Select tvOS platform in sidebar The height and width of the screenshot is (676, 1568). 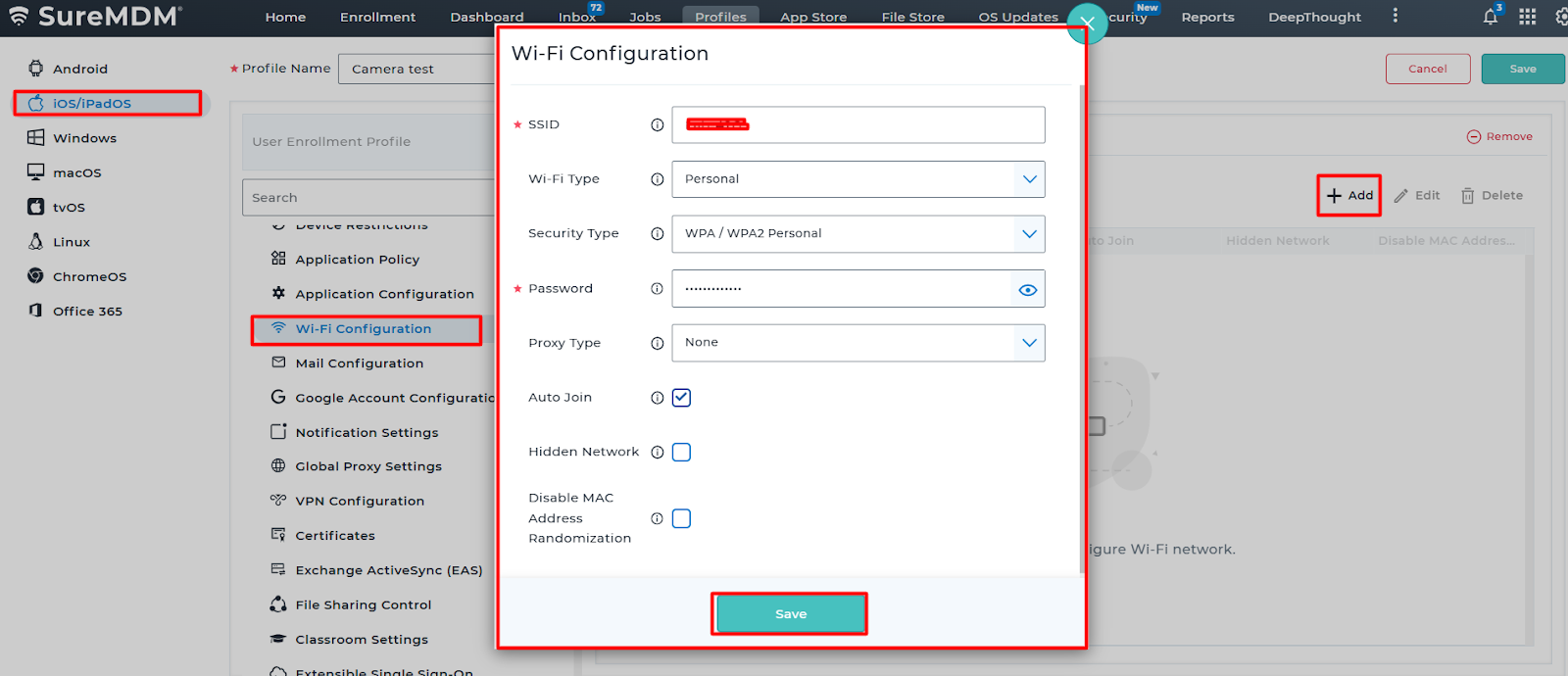click(69, 208)
